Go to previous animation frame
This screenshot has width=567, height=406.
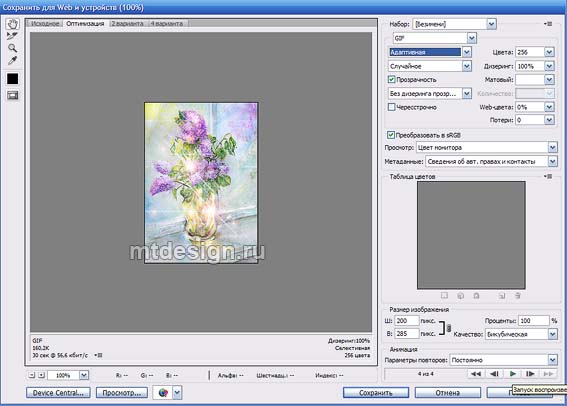(x=494, y=374)
